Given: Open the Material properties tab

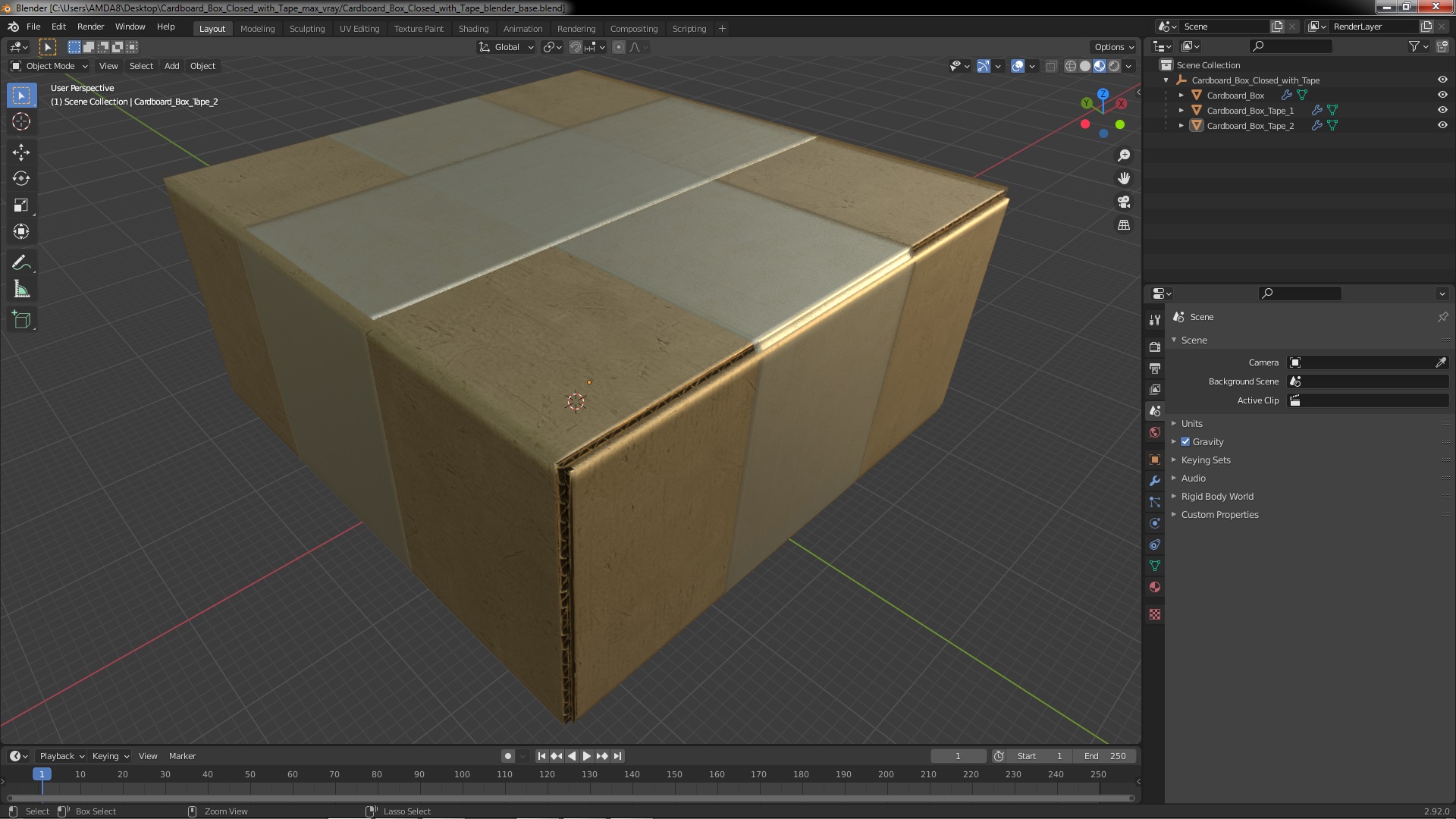Looking at the screenshot, I should (1155, 587).
